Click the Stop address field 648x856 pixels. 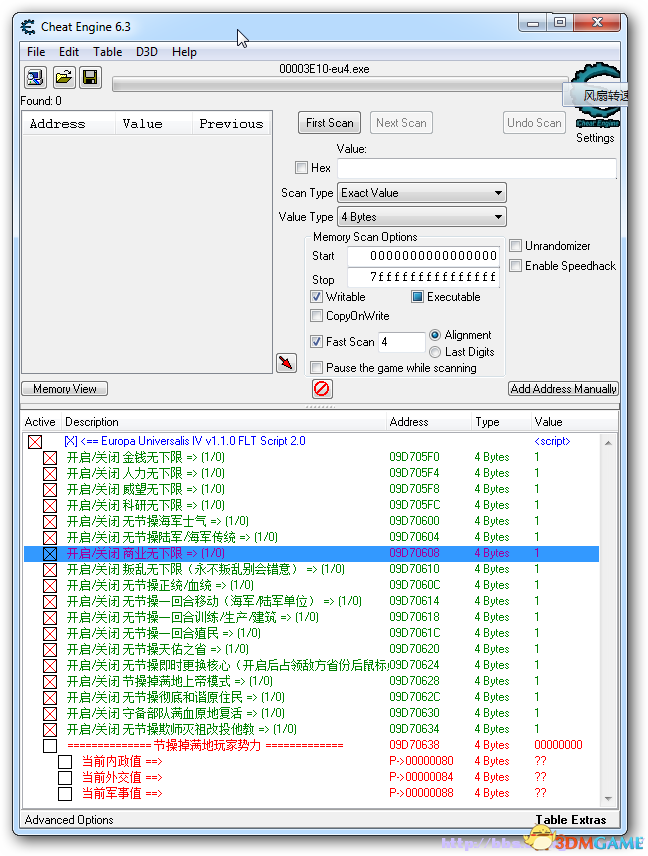tap(424, 277)
